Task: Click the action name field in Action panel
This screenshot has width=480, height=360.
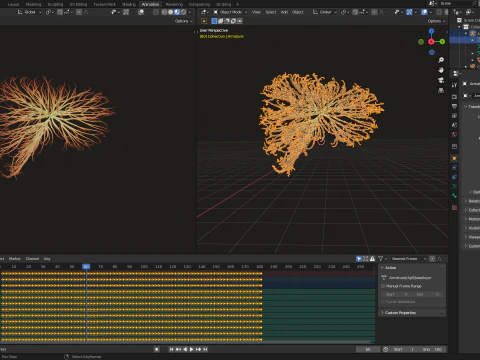Action: click(x=410, y=277)
